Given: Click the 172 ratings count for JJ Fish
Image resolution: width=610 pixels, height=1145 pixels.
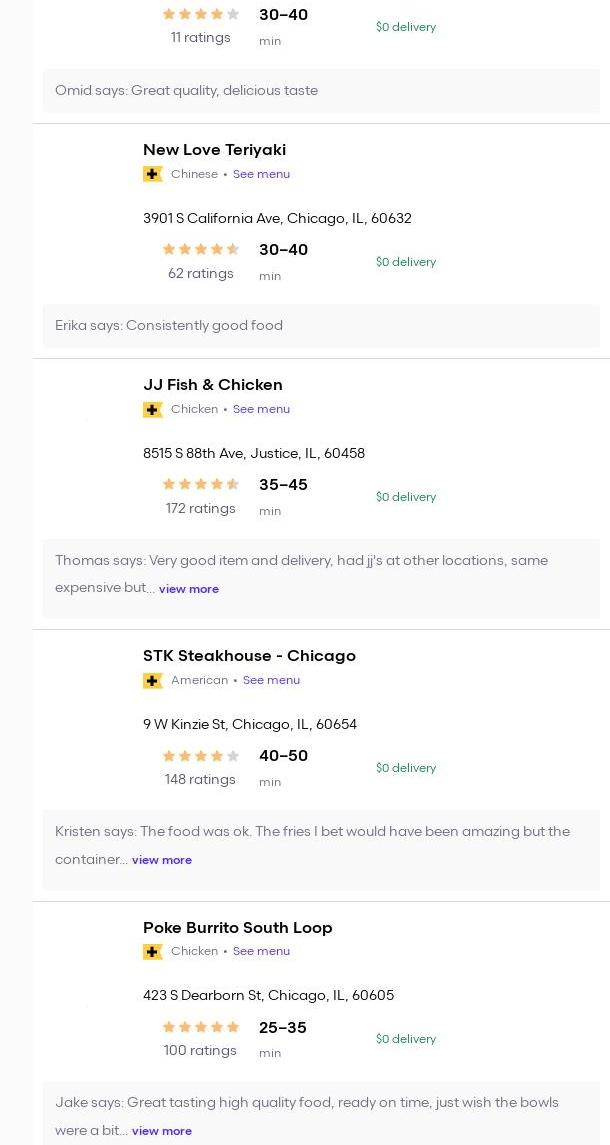Looking at the screenshot, I should (201, 508).
